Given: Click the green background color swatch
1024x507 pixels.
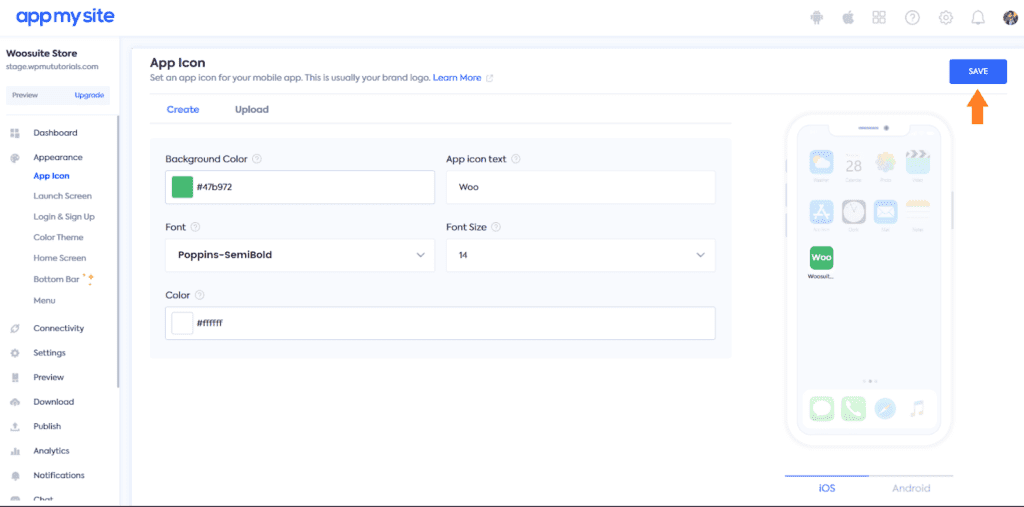Looking at the screenshot, I should tap(182, 187).
